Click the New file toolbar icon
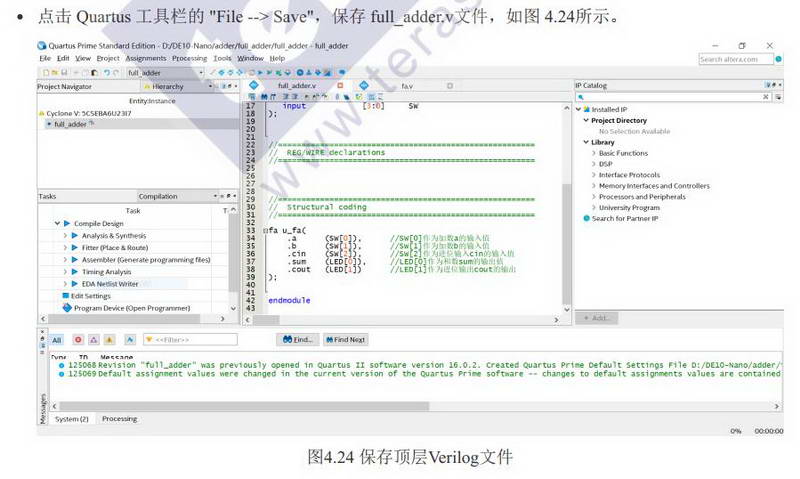 (x=46, y=73)
